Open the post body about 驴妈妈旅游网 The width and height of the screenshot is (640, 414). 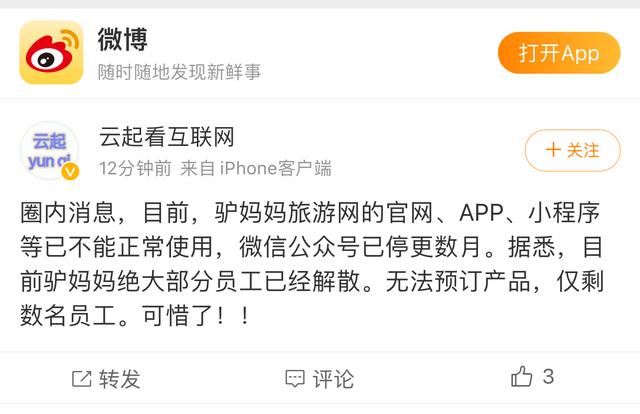(312, 264)
